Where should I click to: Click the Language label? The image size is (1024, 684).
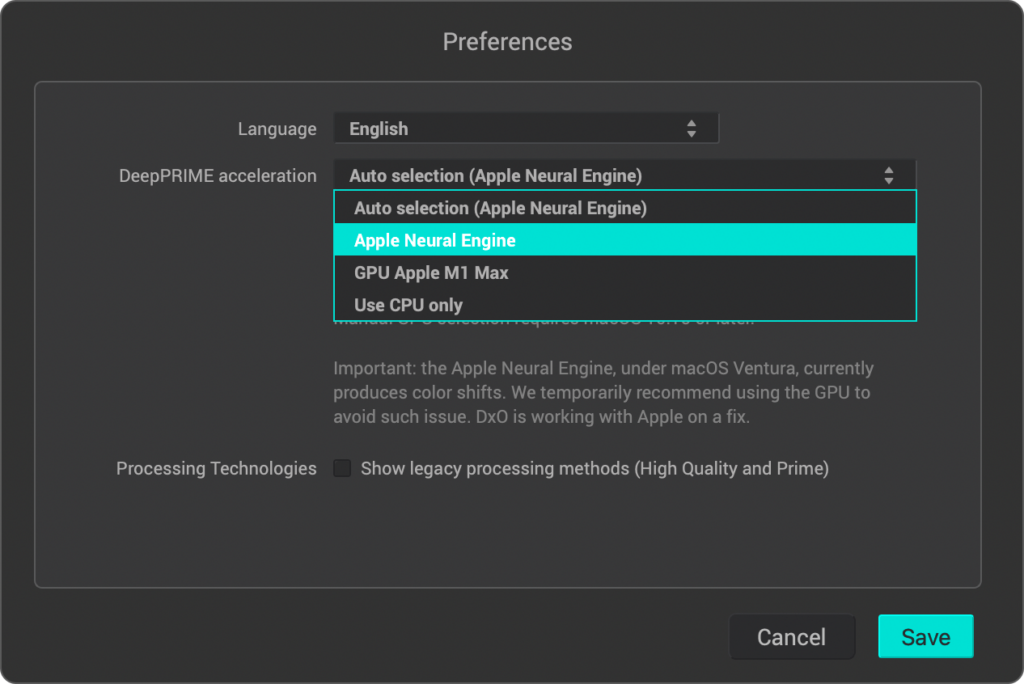(x=277, y=129)
